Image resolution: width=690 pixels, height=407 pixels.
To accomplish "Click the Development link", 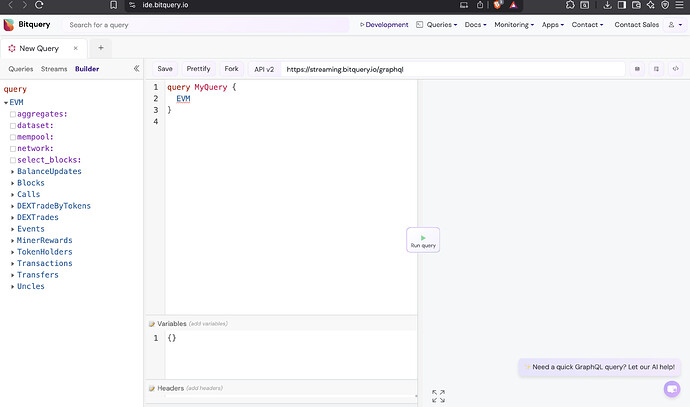I will tap(384, 25).
